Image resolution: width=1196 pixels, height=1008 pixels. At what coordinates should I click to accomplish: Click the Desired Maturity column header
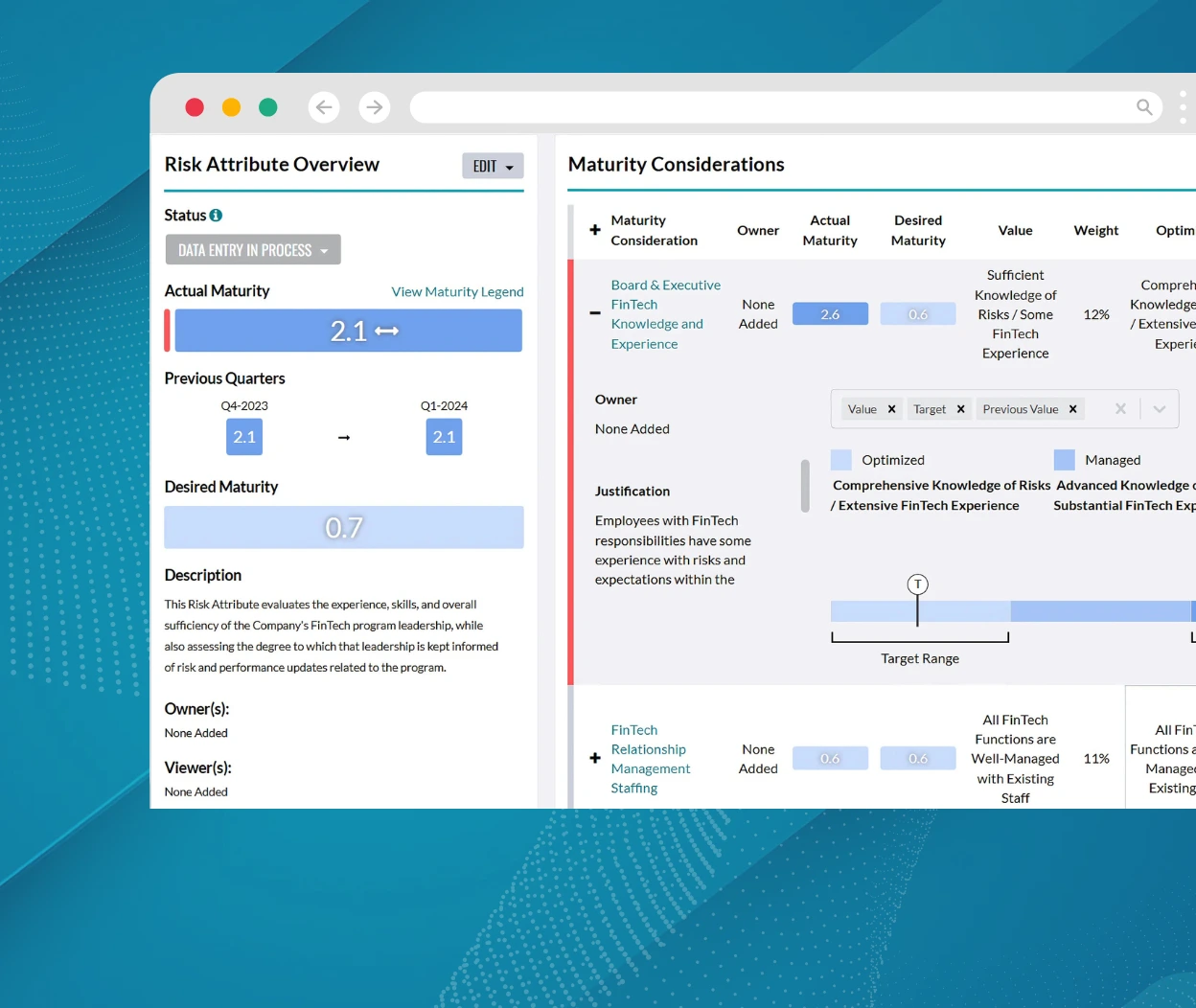click(918, 230)
